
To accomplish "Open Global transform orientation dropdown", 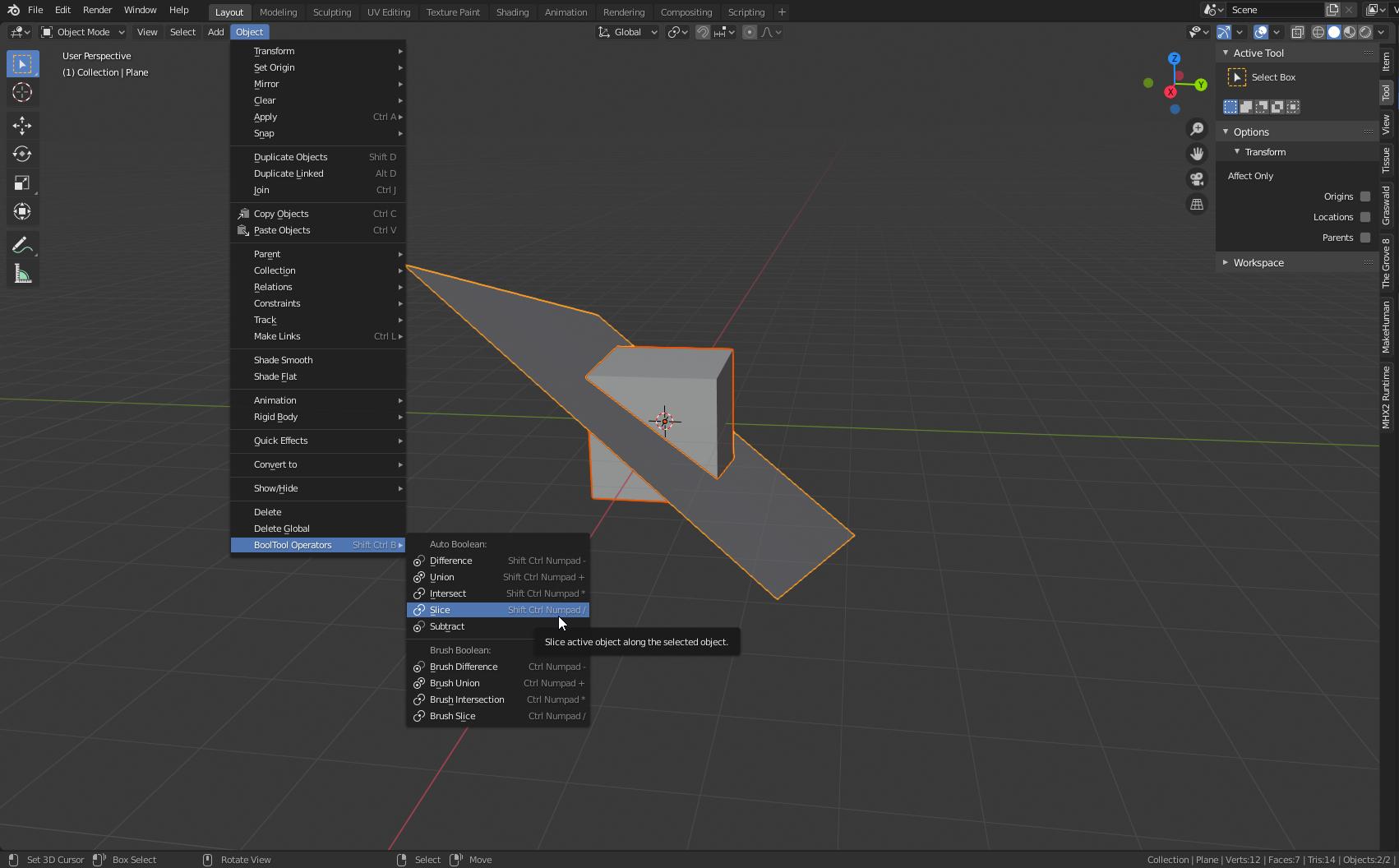I will tap(627, 32).
